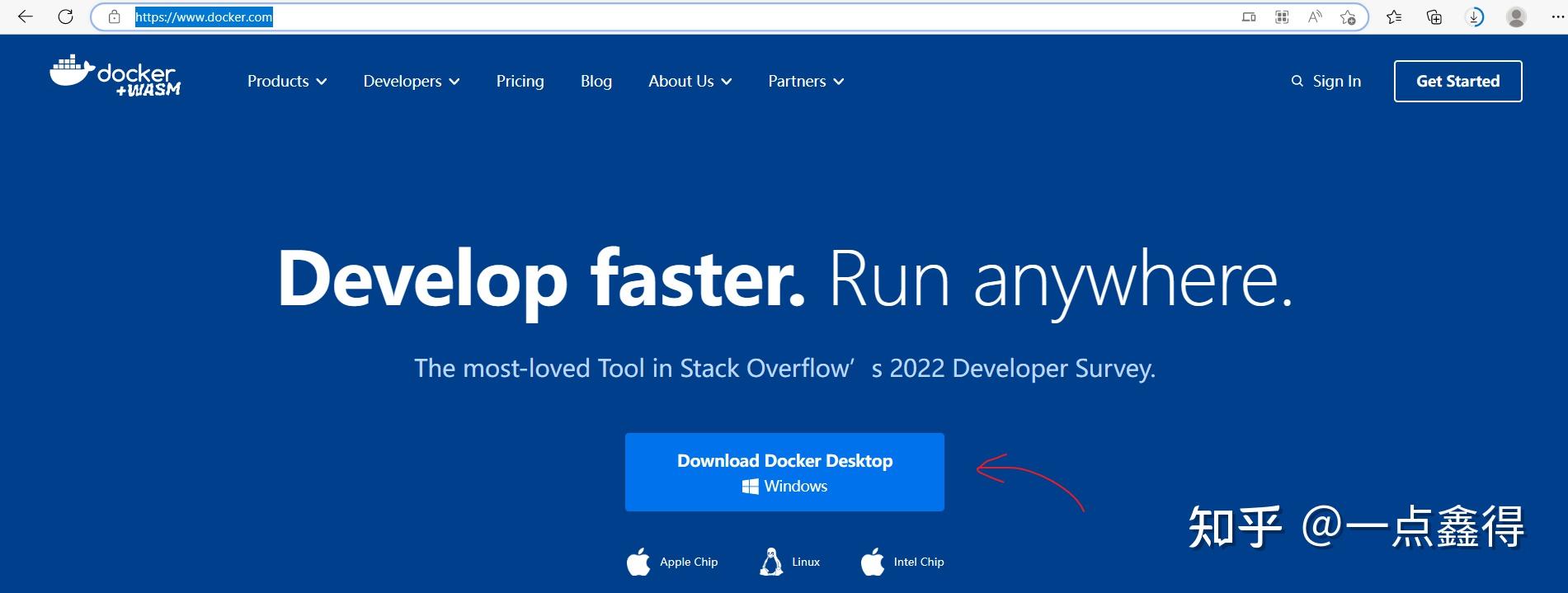Start Read aloud from the address bar
1568x593 pixels.
(x=1315, y=16)
